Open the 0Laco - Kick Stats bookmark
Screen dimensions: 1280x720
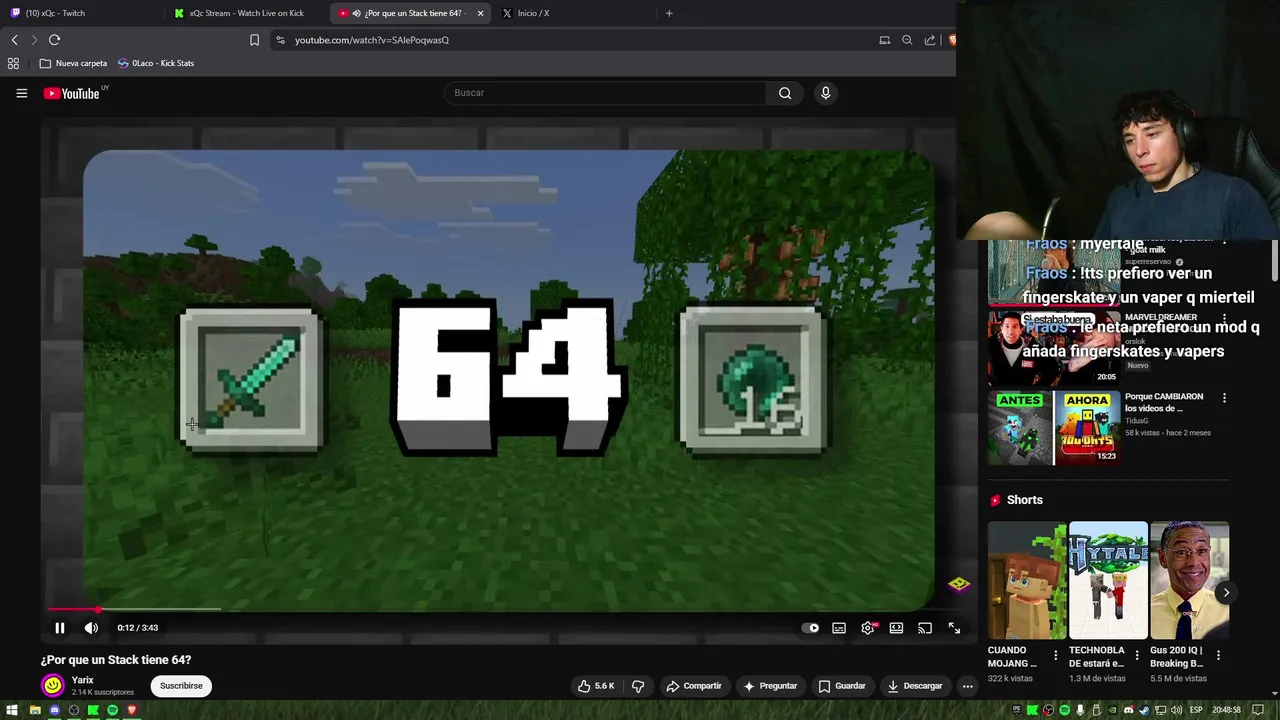(156, 63)
